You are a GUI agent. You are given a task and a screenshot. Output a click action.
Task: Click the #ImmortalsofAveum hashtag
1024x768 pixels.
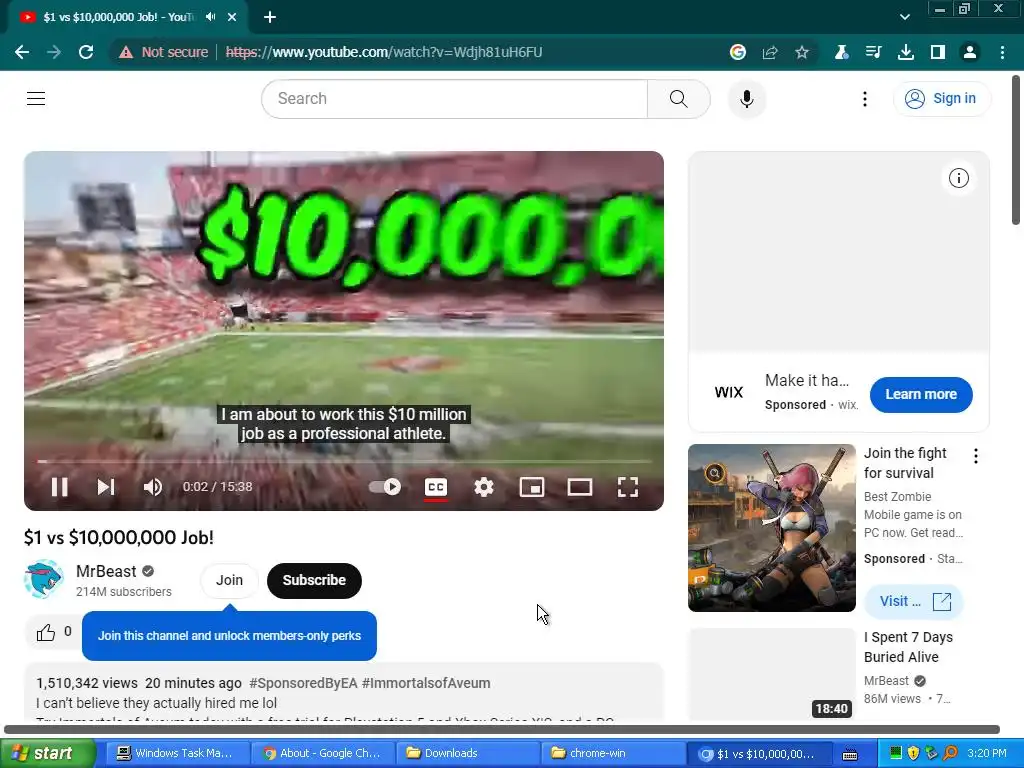pos(426,683)
